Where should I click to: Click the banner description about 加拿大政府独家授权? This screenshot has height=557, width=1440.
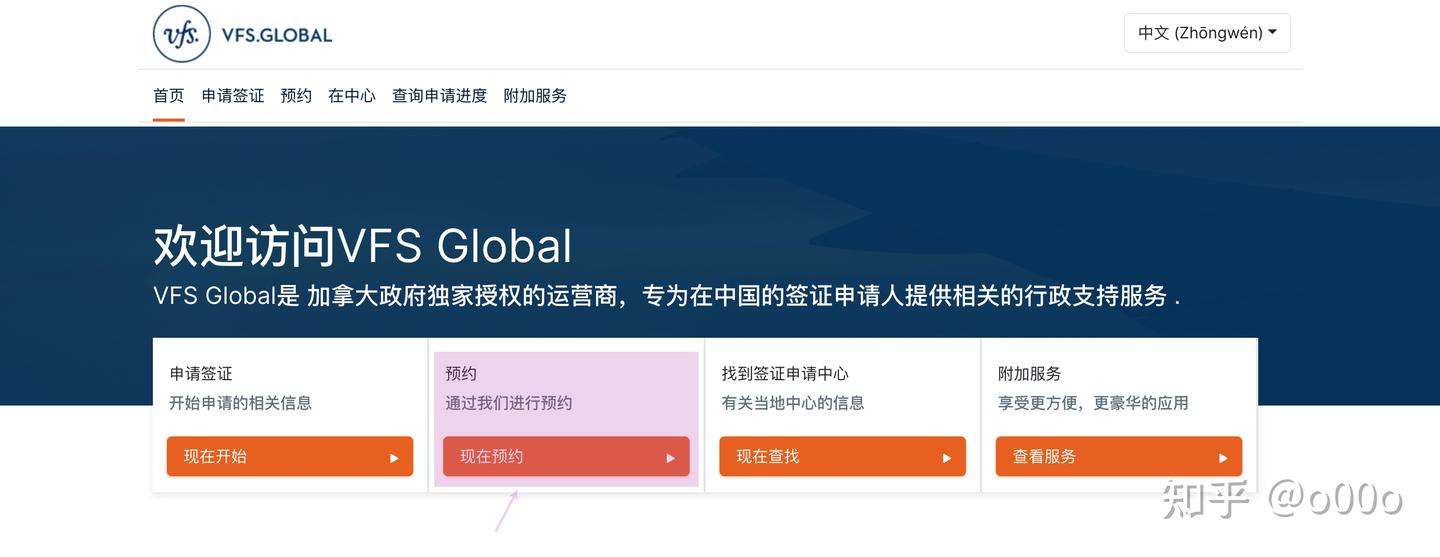pyautogui.click(x=667, y=296)
